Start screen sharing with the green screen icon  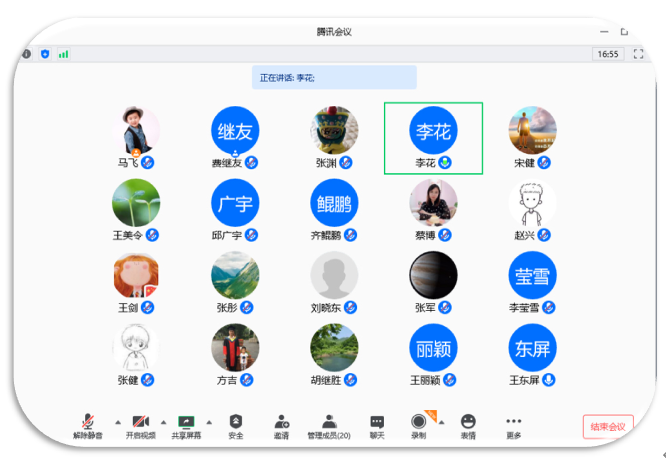click(186, 421)
